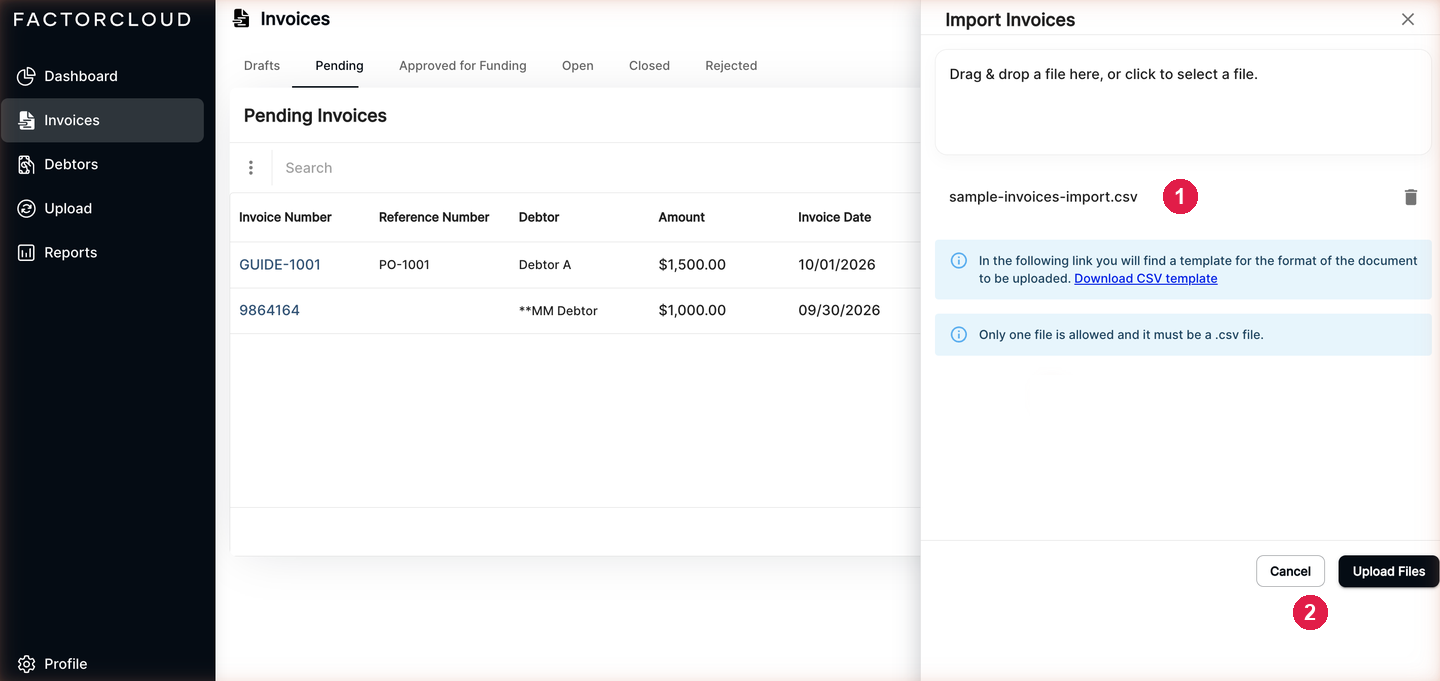Click the sample-invoices-import.csv file name

[1043, 197]
